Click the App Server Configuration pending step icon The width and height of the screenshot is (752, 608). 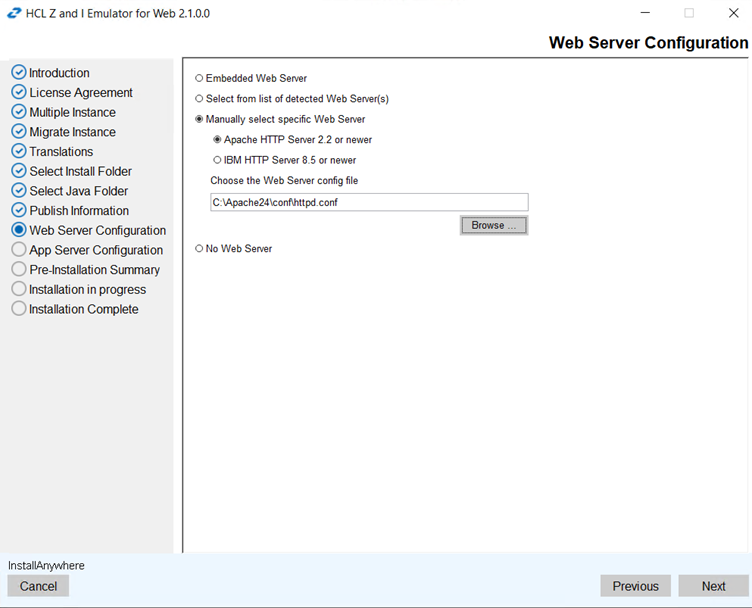pos(19,249)
